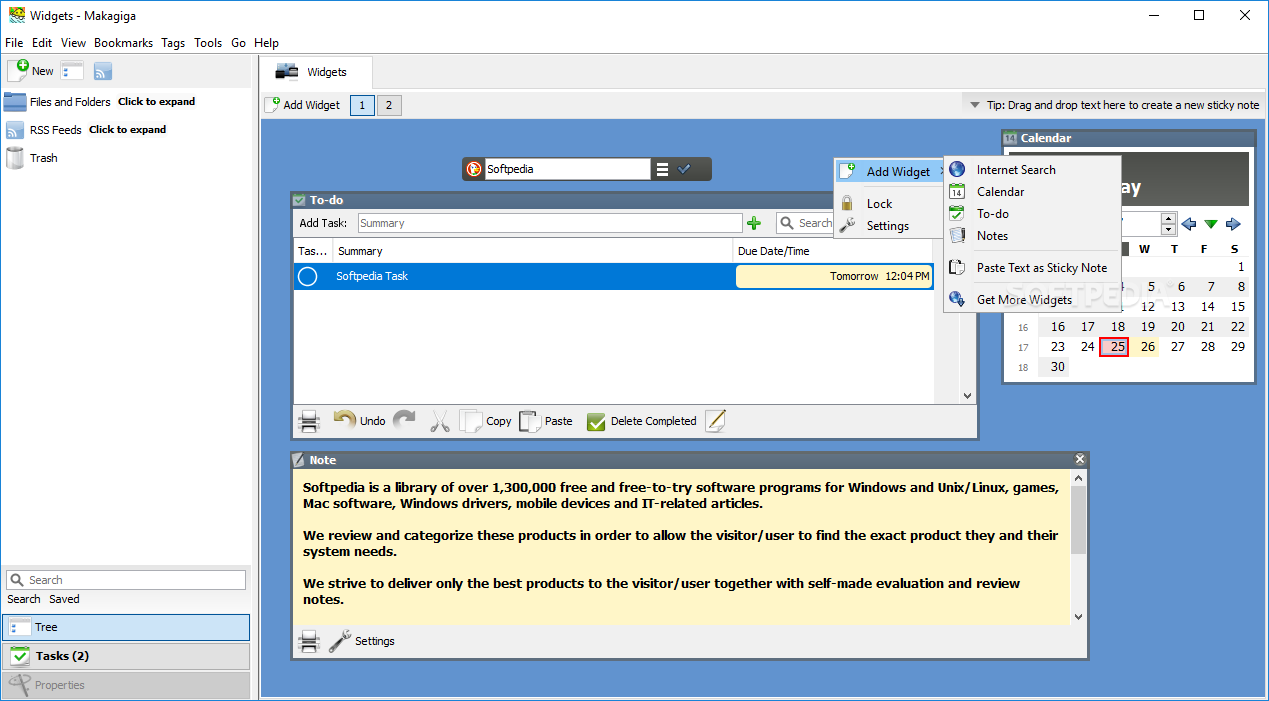Open the Tree panel in sidebar
Image resolution: width=1269 pixels, height=701 pixels.
pyautogui.click(x=126, y=627)
